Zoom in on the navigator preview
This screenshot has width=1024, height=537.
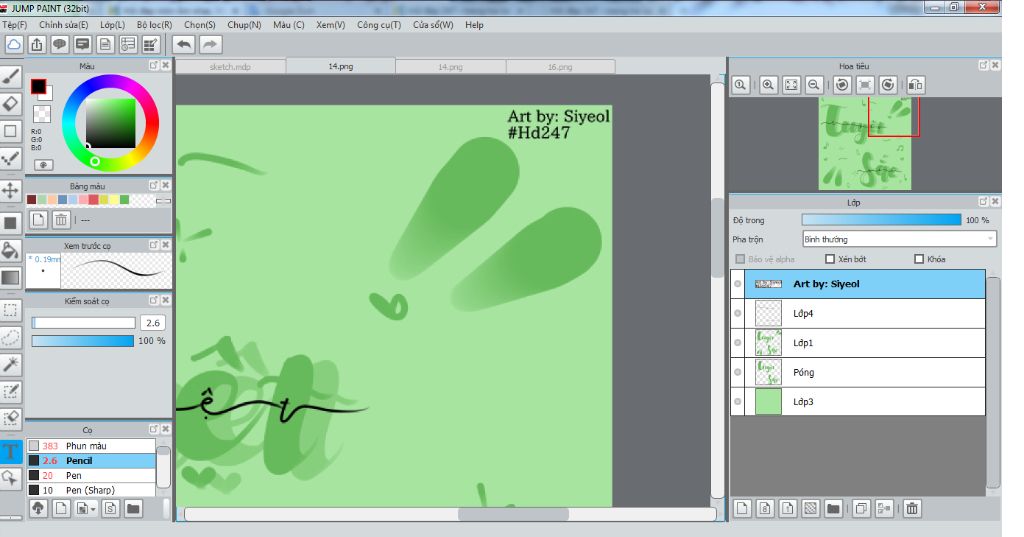(769, 85)
